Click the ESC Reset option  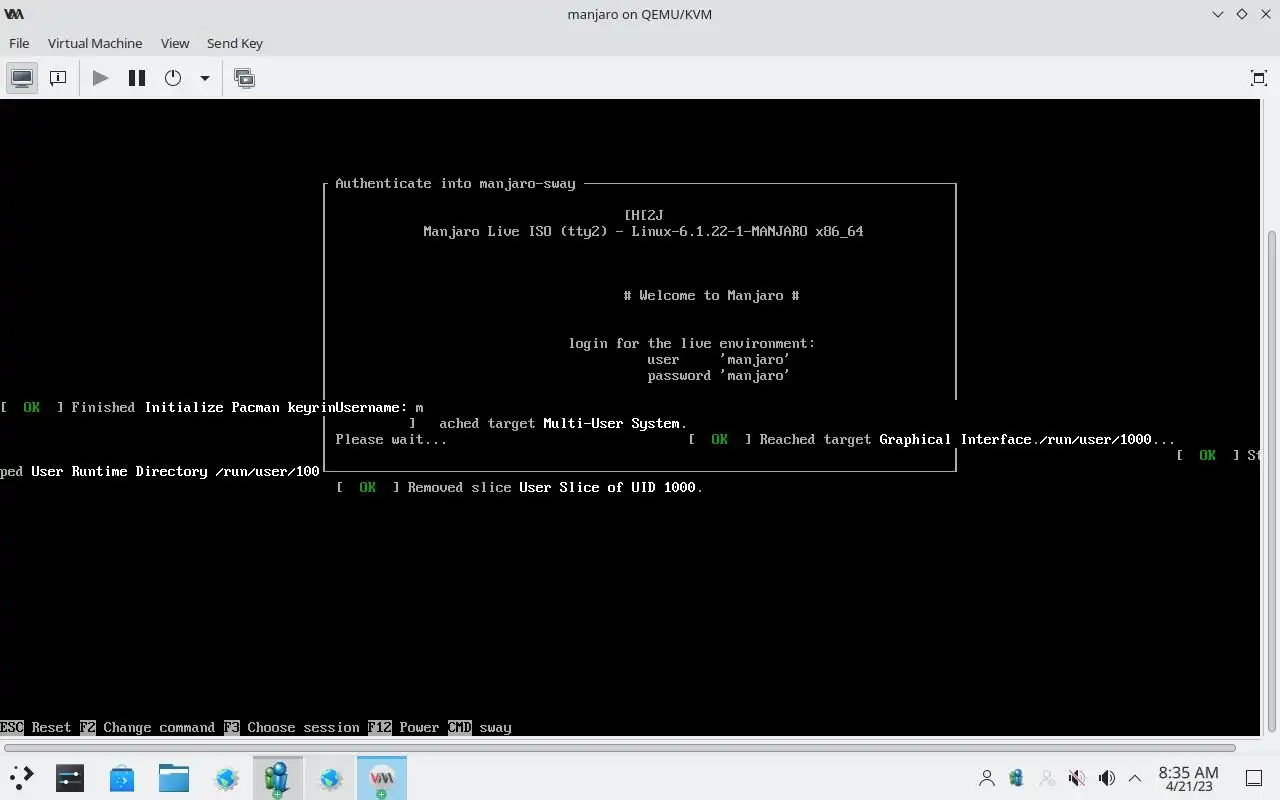coord(36,727)
